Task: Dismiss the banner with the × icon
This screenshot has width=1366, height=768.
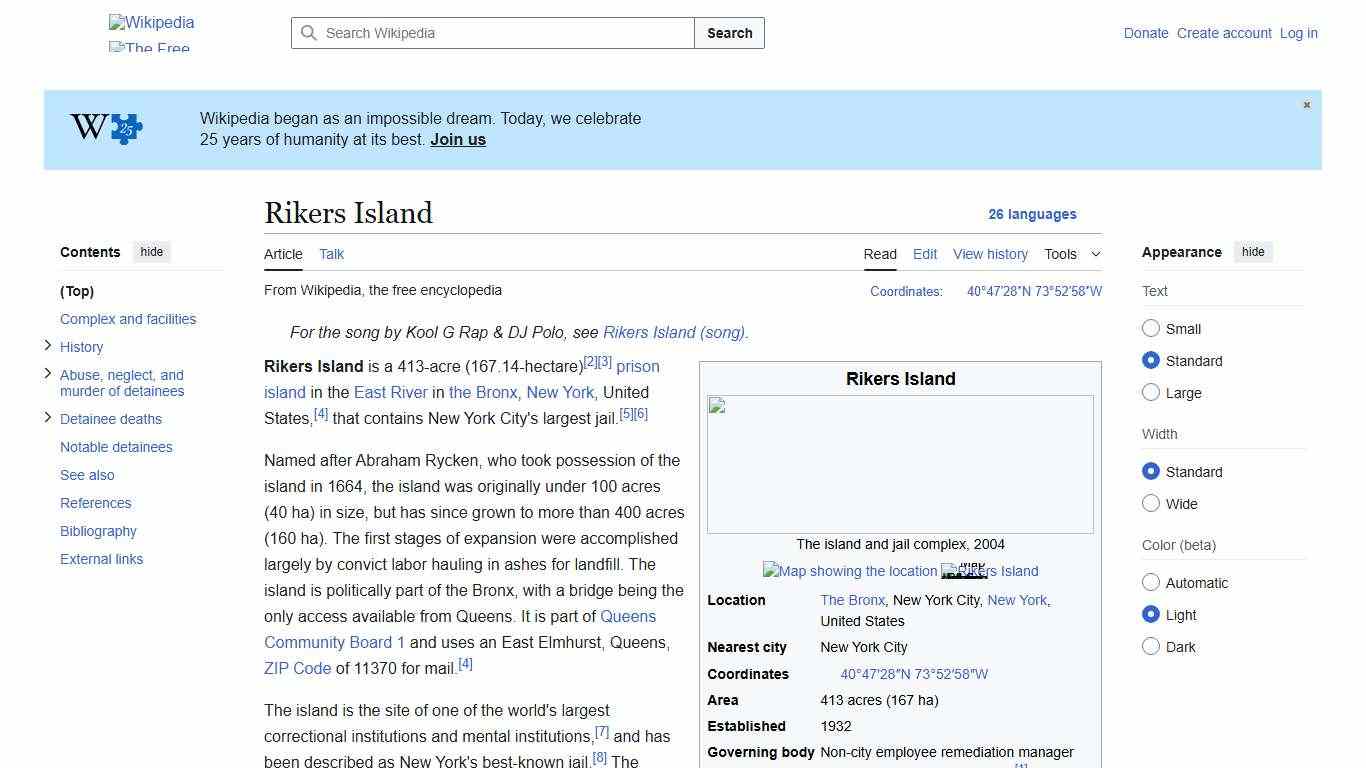Action: click(1306, 104)
